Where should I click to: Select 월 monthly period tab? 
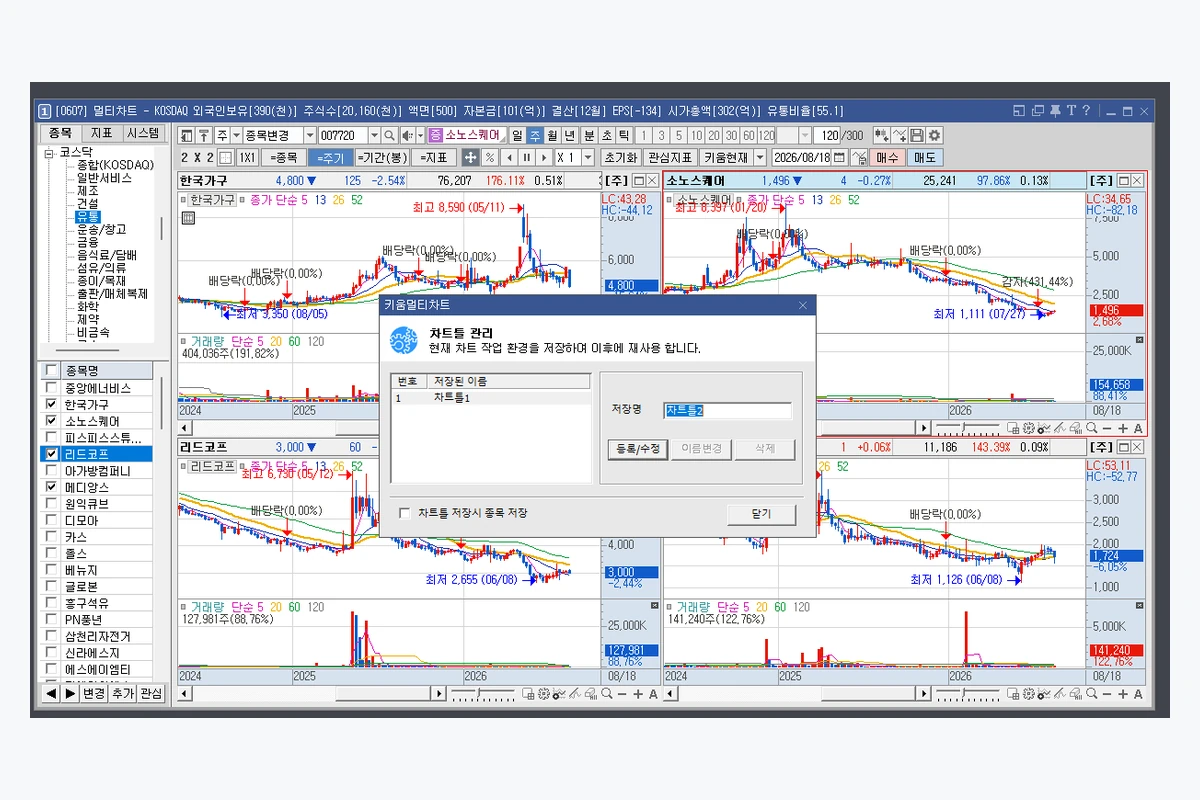[x=552, y=135]
